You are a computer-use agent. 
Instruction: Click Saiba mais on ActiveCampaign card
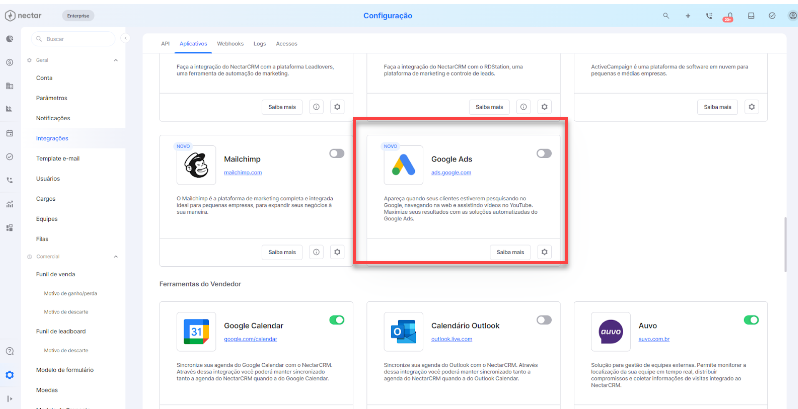(x=717, y=107)
